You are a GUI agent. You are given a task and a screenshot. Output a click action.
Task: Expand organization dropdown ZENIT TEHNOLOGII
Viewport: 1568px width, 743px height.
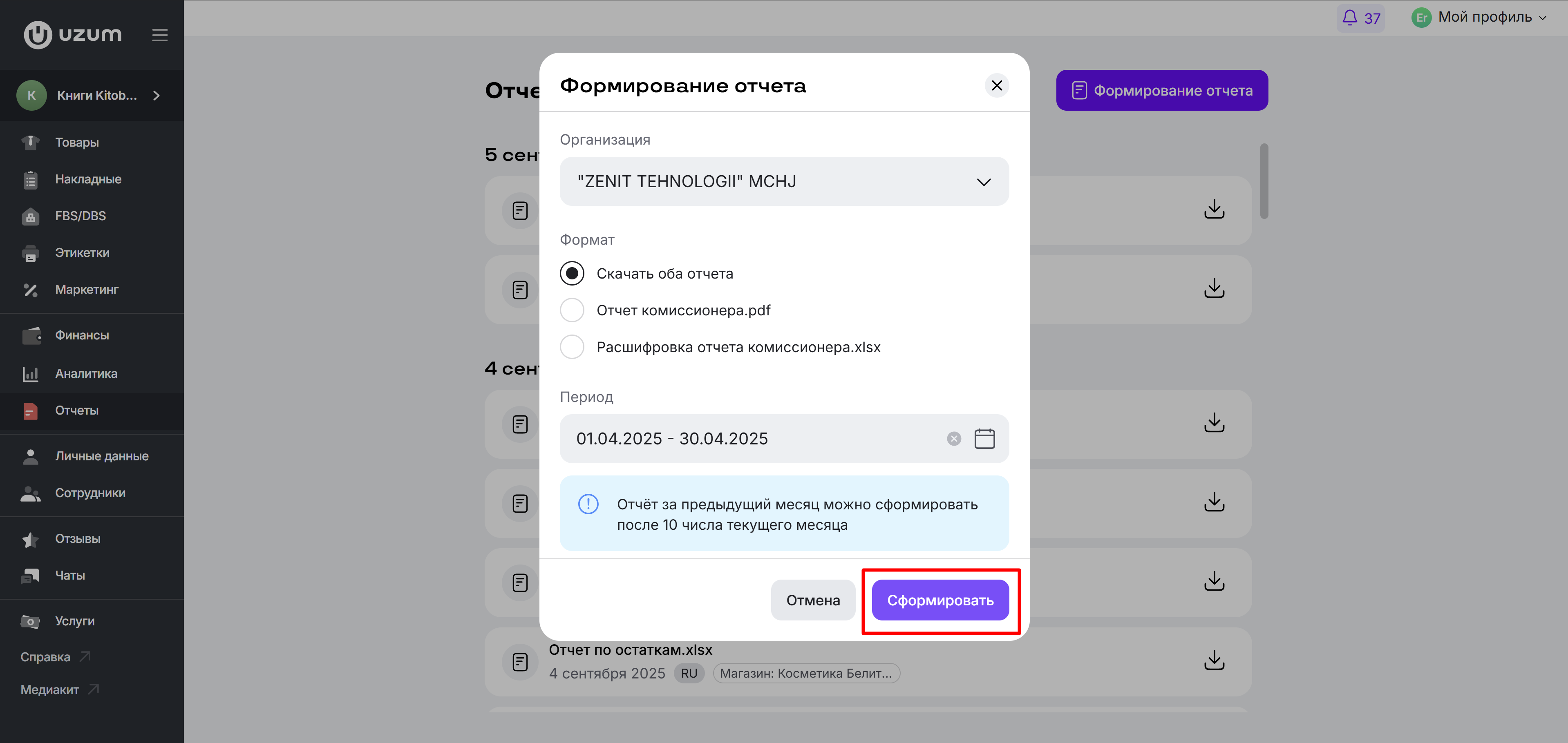[784, 181]
